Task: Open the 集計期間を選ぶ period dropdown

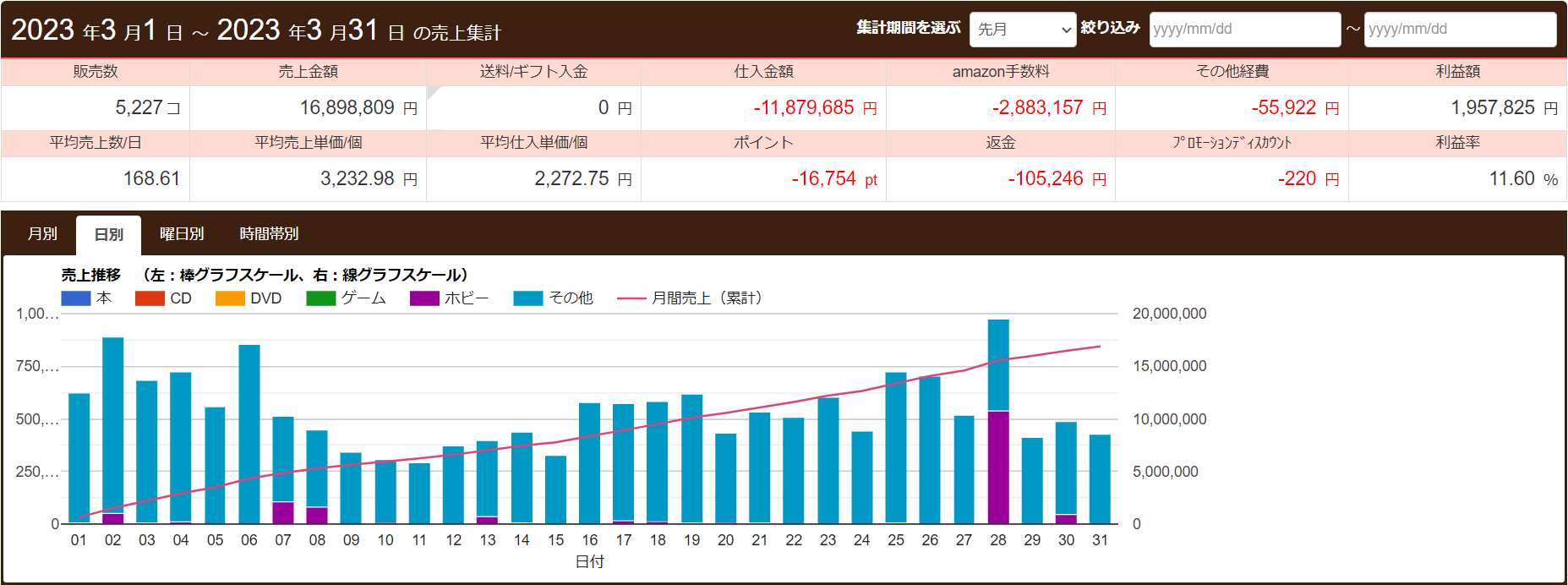Action: tap(1022, 30)
